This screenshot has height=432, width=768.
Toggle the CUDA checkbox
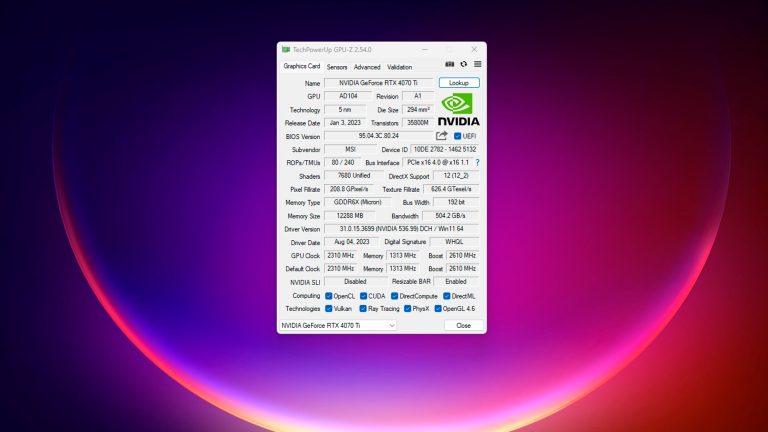(x=363, y=296)
